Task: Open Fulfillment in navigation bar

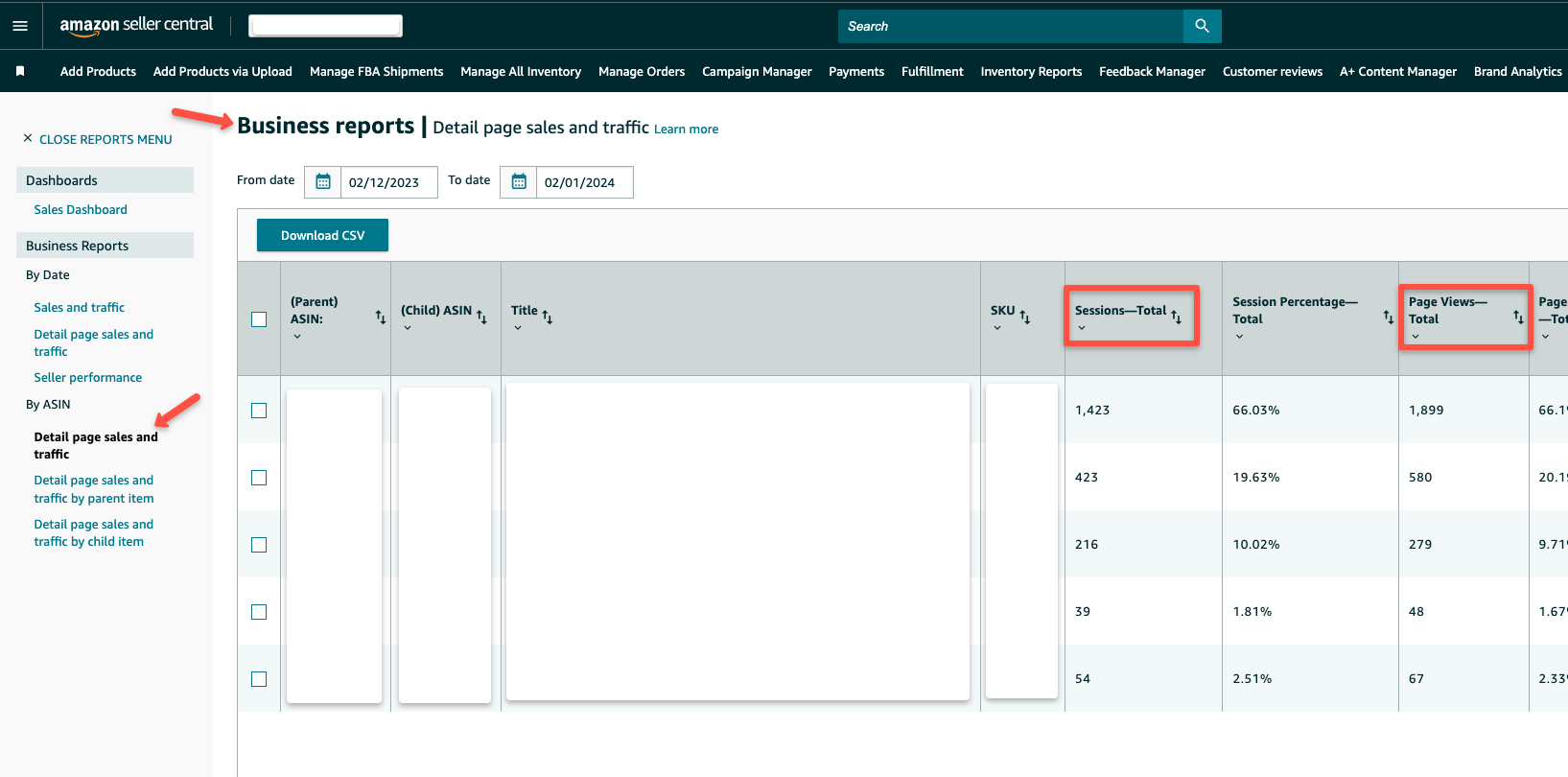Action: [932, 71]
